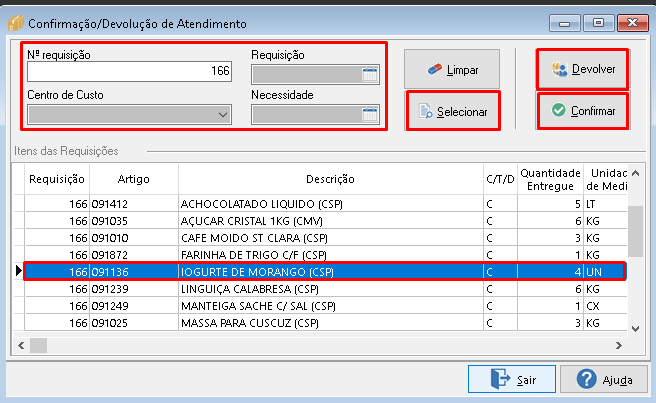Click the right arrow of horizontal scrollbar
656x403 pixels.
pos(619,346)
